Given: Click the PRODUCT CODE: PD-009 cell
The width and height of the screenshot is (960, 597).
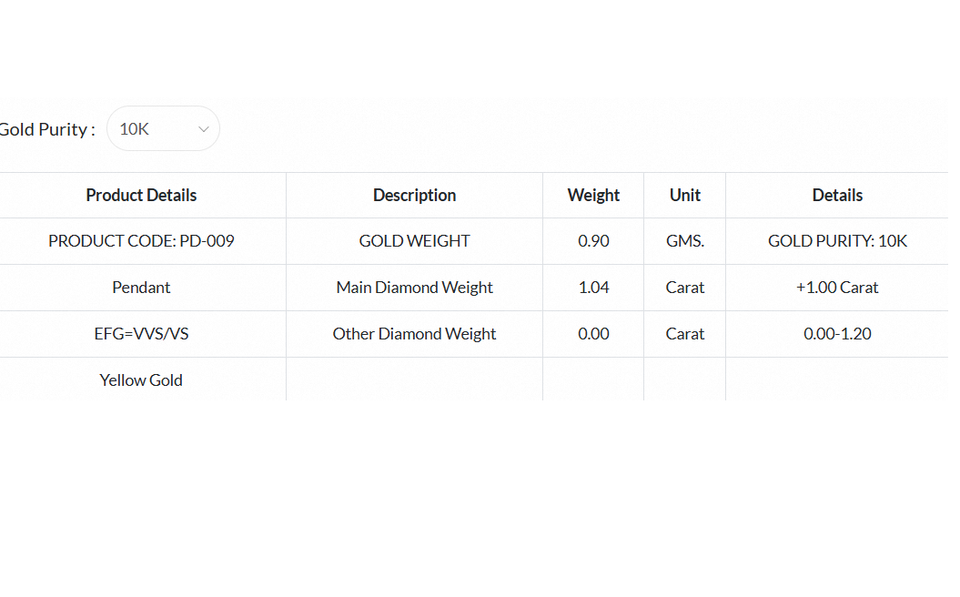Looking at the screenshot, I should 141,241.
